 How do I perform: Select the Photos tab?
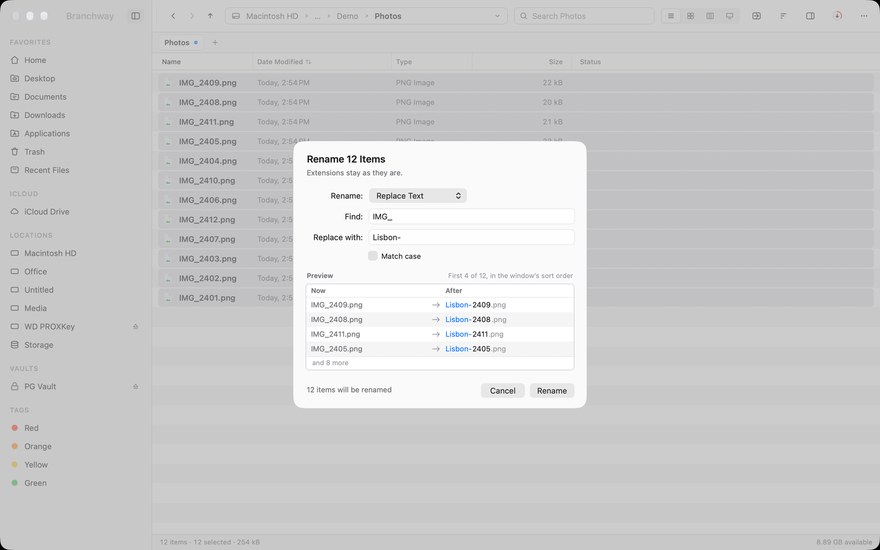pyautogui.click(x=180, y=43)
